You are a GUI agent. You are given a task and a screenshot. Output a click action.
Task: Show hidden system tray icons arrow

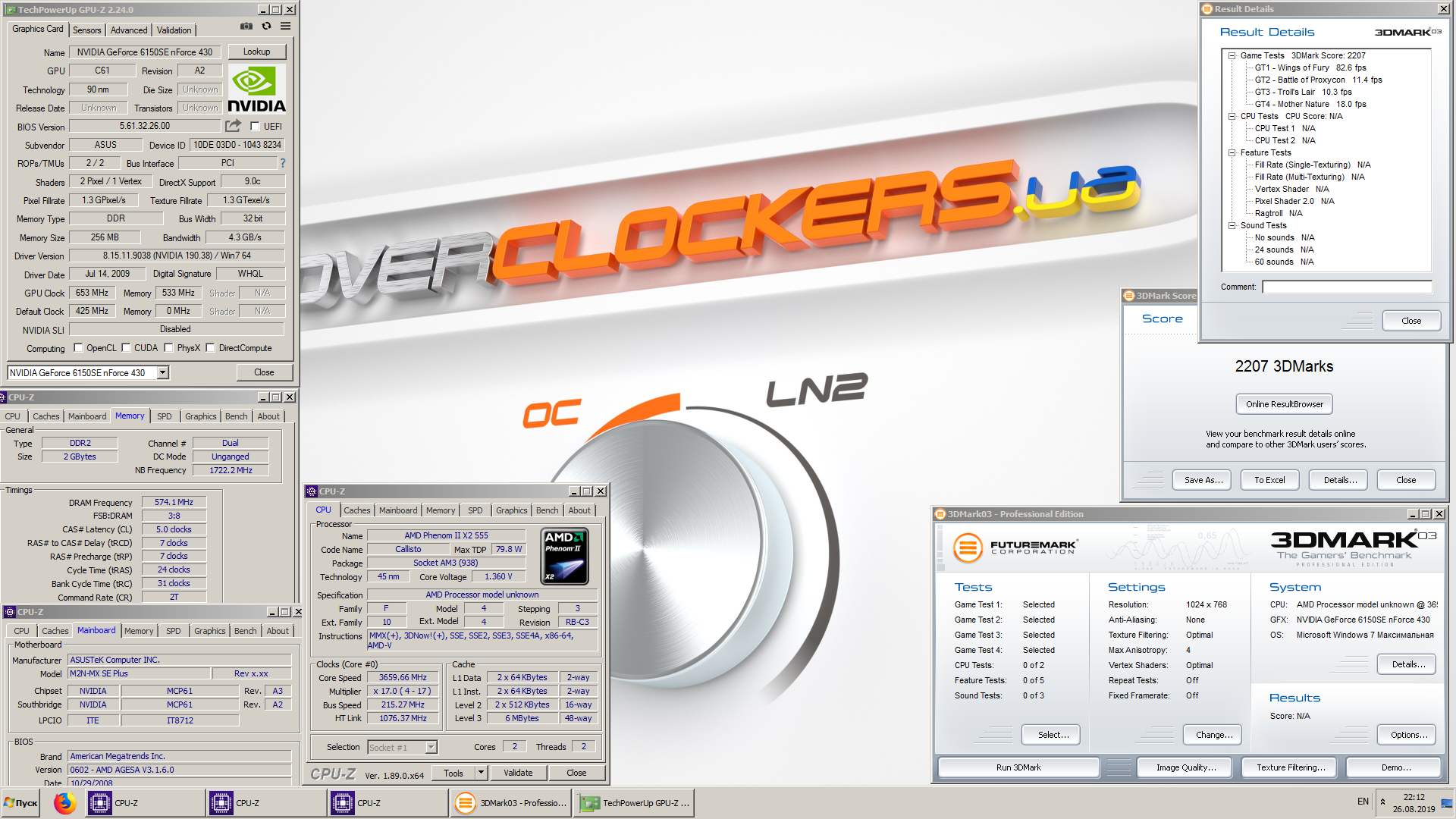pyautogui.click(x=1382, y=802)
